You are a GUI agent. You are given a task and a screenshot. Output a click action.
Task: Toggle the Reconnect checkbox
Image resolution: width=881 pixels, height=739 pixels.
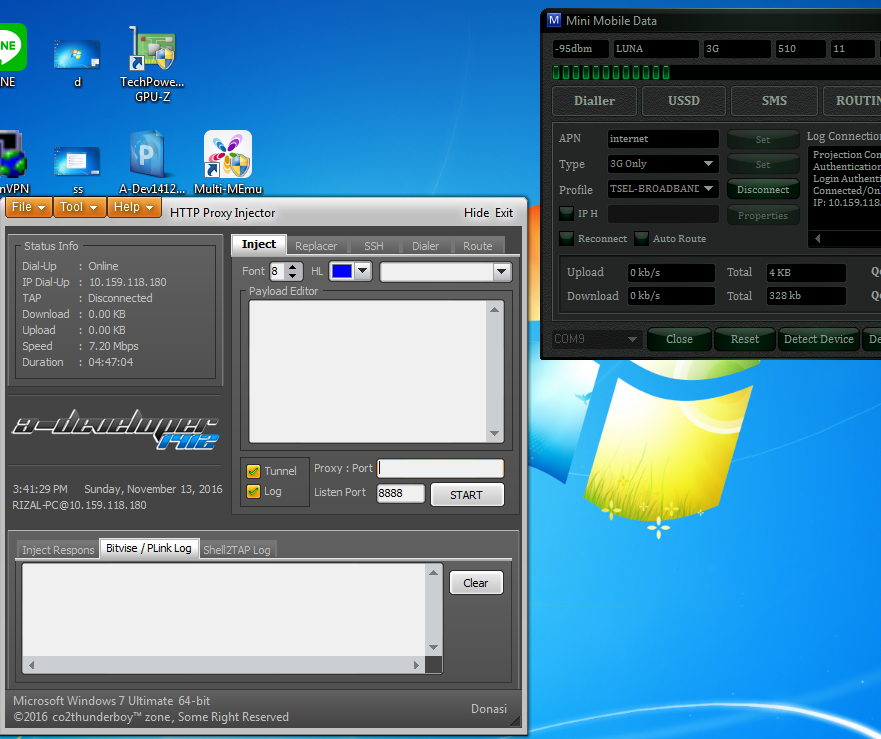[x=566, y=238]
